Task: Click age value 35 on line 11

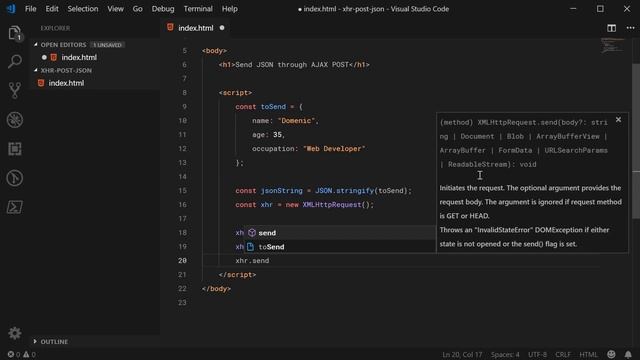Action: tap(278, 135)
